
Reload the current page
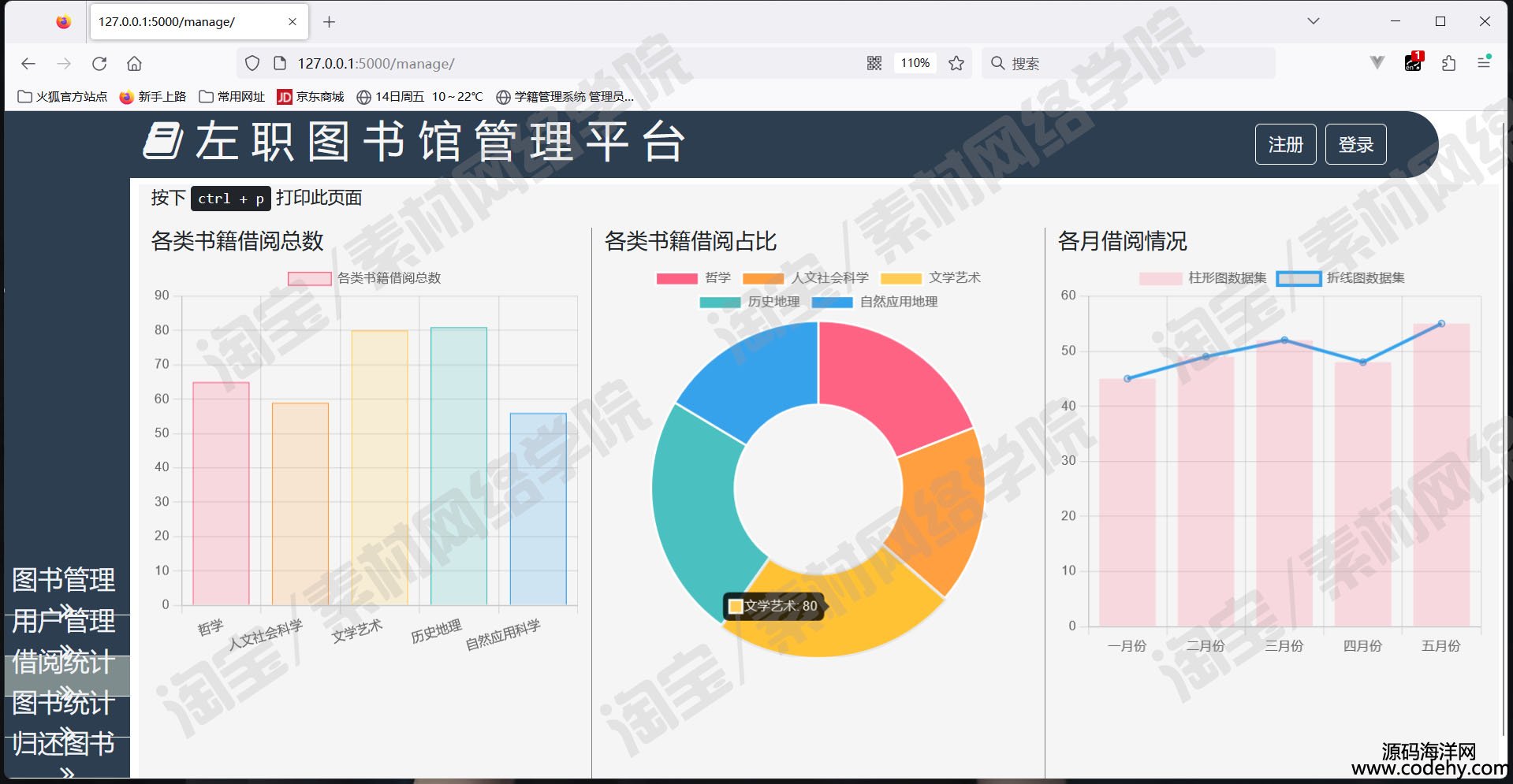coord(99,64)
